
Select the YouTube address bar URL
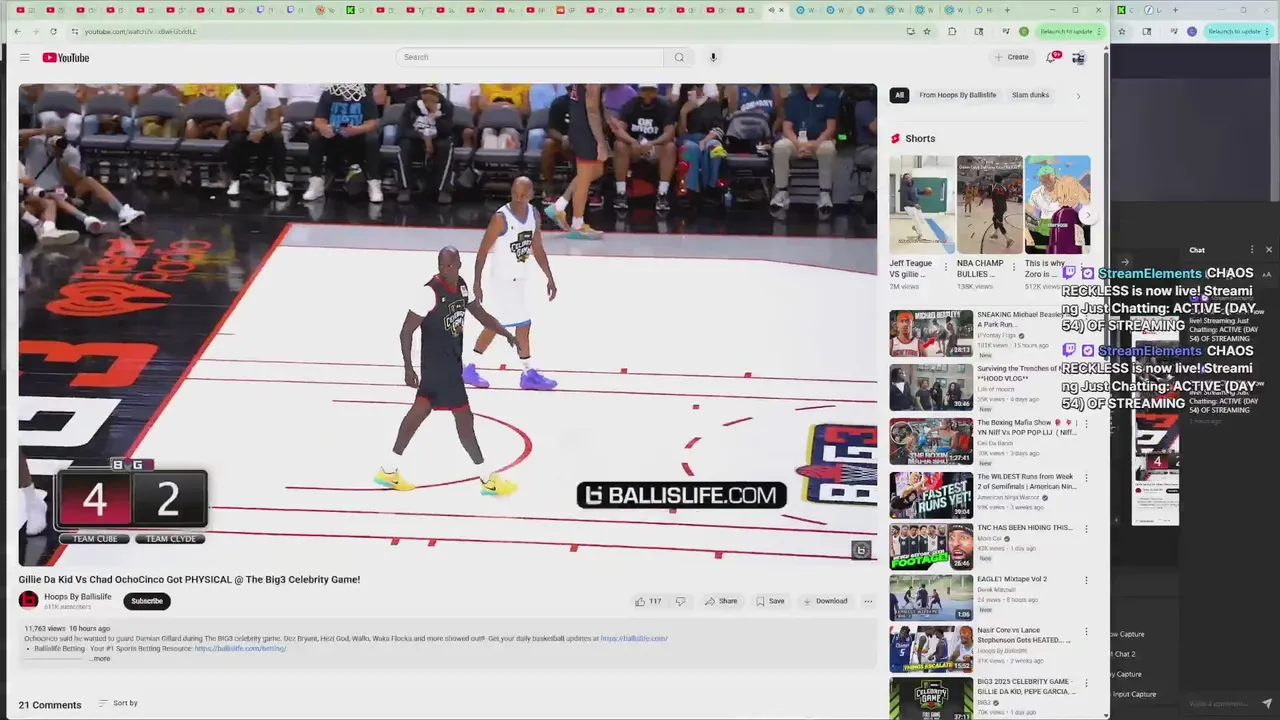[140, 31]
